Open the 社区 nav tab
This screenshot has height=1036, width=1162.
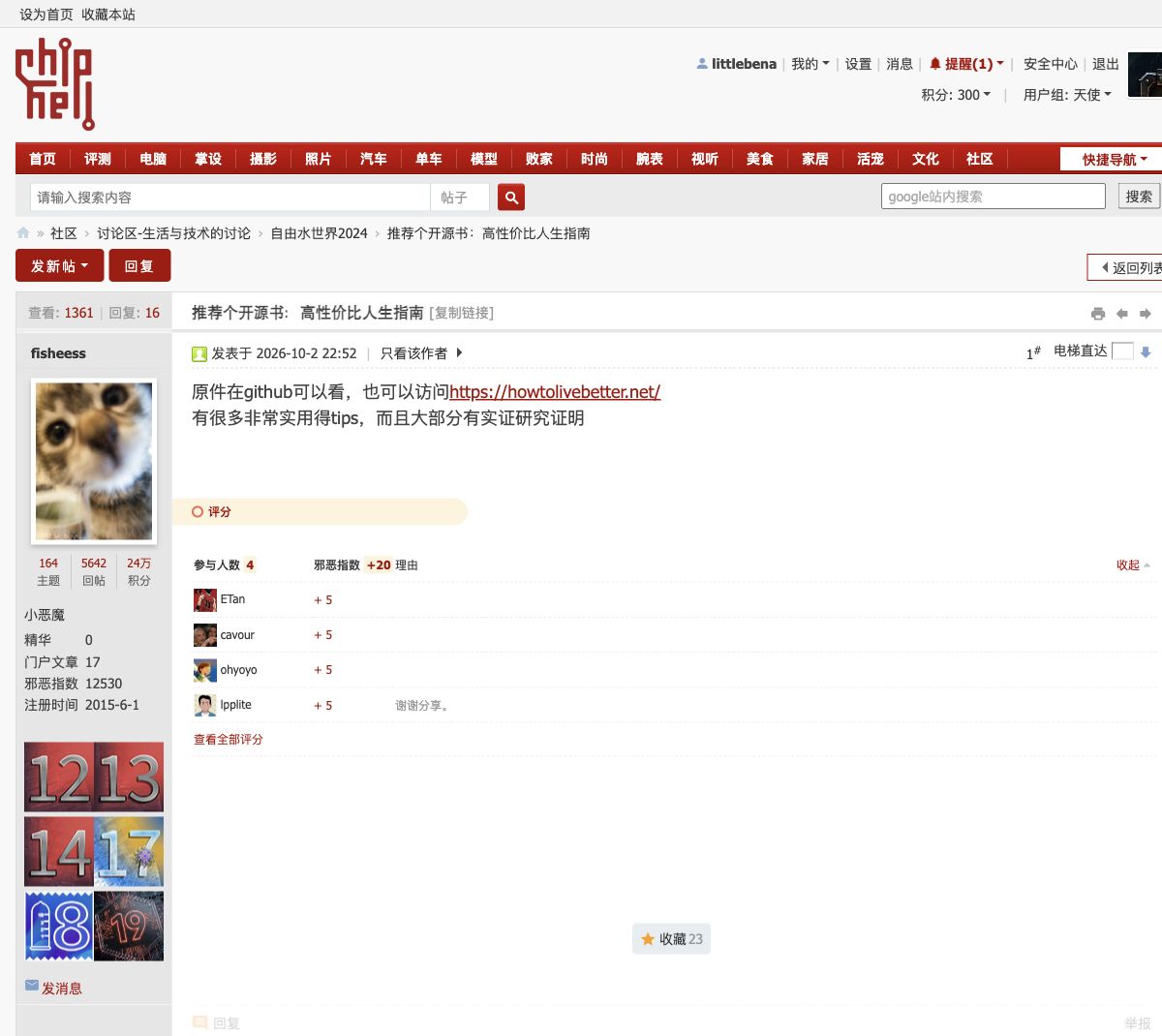(x=980, y=159)
